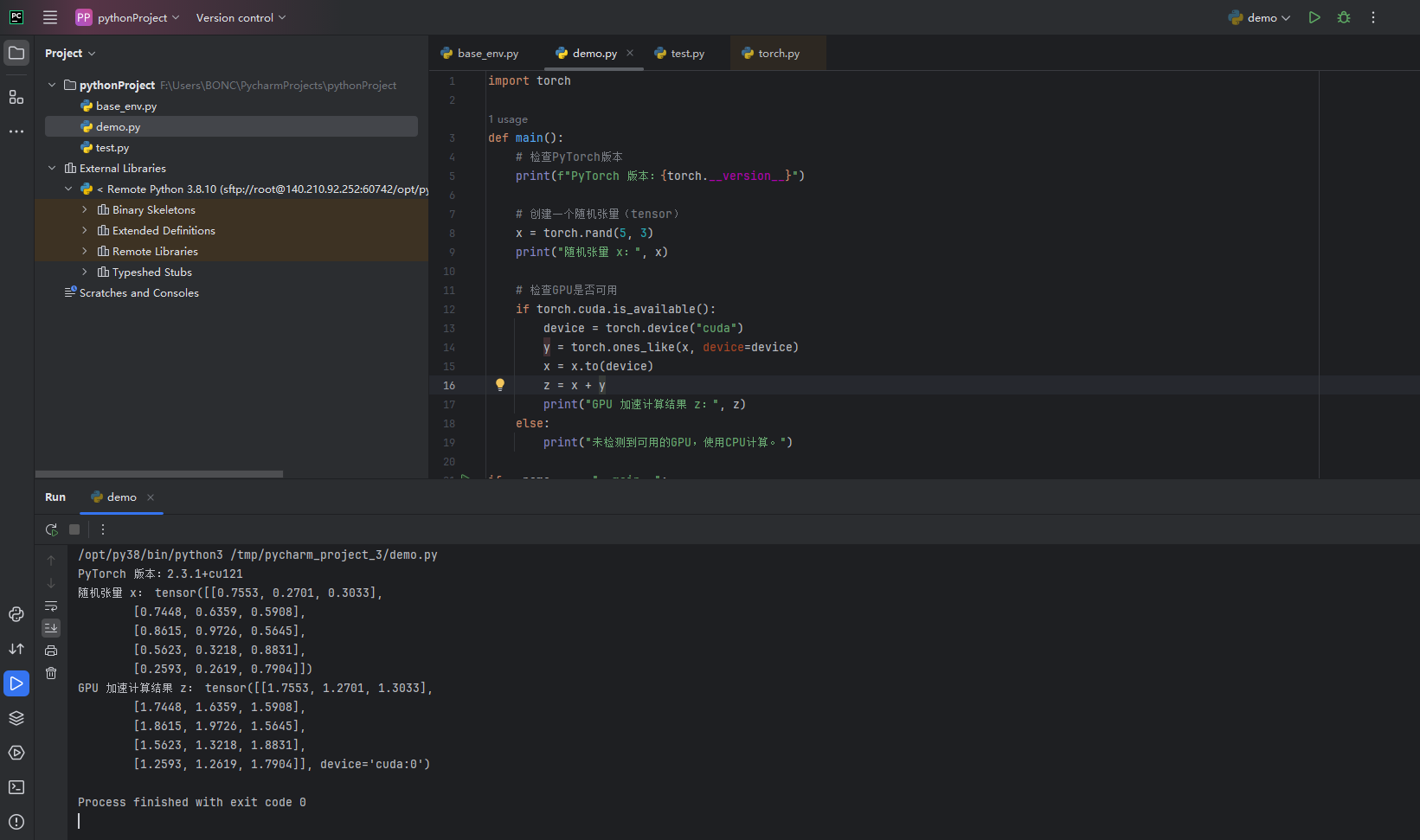Expand the Extended Definitions node
This screenshot has height=840, width=1420.
[85, 230]
